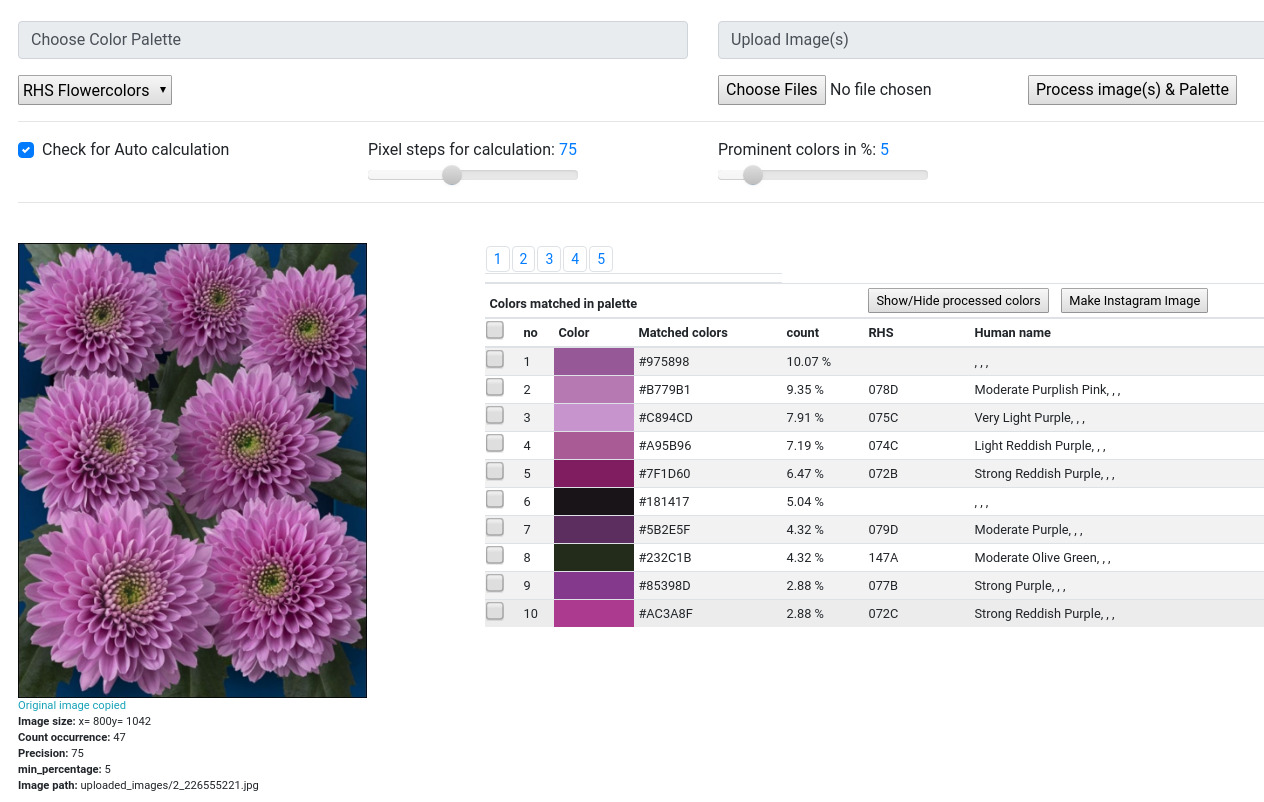This screenshot has width=1264, height=802.
Task: Click Show/Hide processed colors button
Action: pos(958,300)
